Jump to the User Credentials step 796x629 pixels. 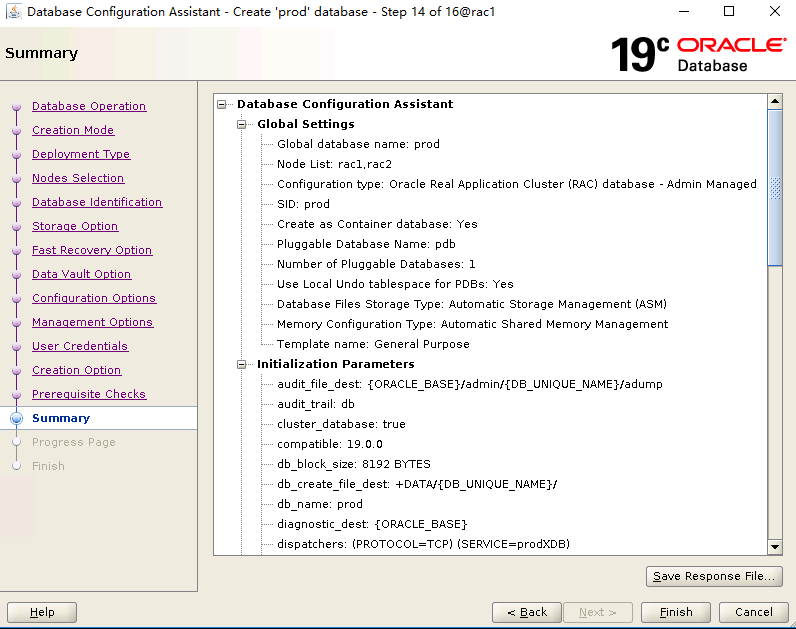(x=80, y=346)
